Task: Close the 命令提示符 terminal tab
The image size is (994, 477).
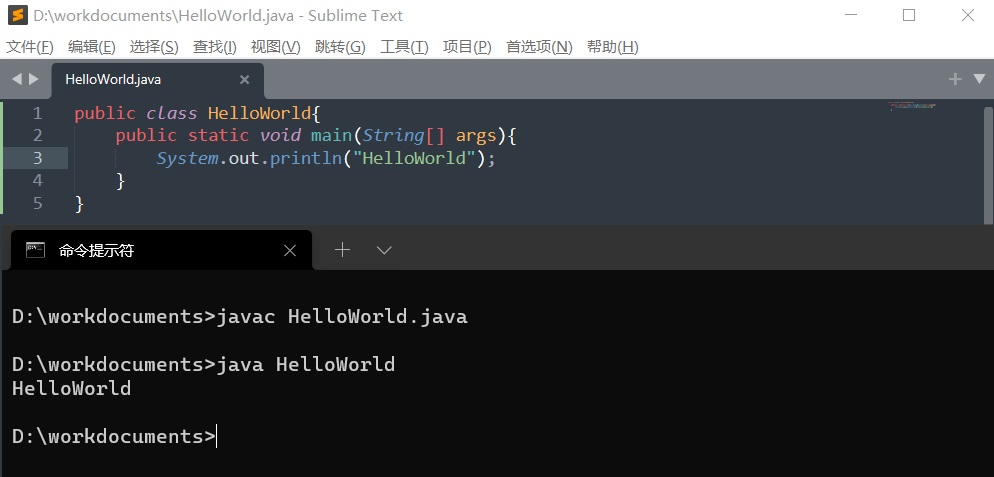Action: pyautogui.click(x=290, y=251)
